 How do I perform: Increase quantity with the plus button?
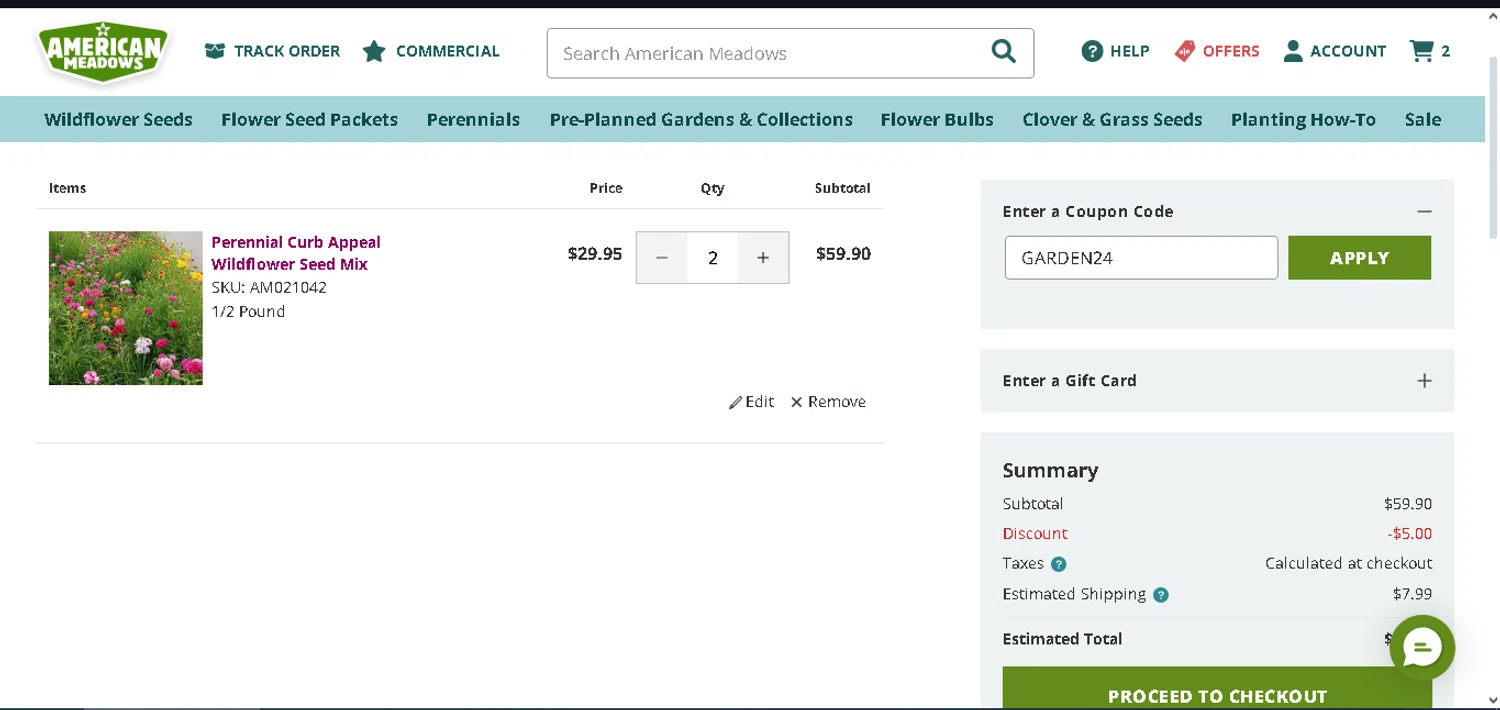pos(763,258)
